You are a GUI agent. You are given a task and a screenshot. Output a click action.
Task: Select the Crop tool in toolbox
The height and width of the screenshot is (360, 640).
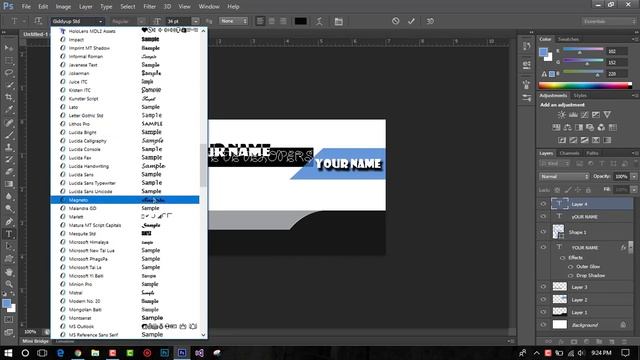tap(9, 97)
